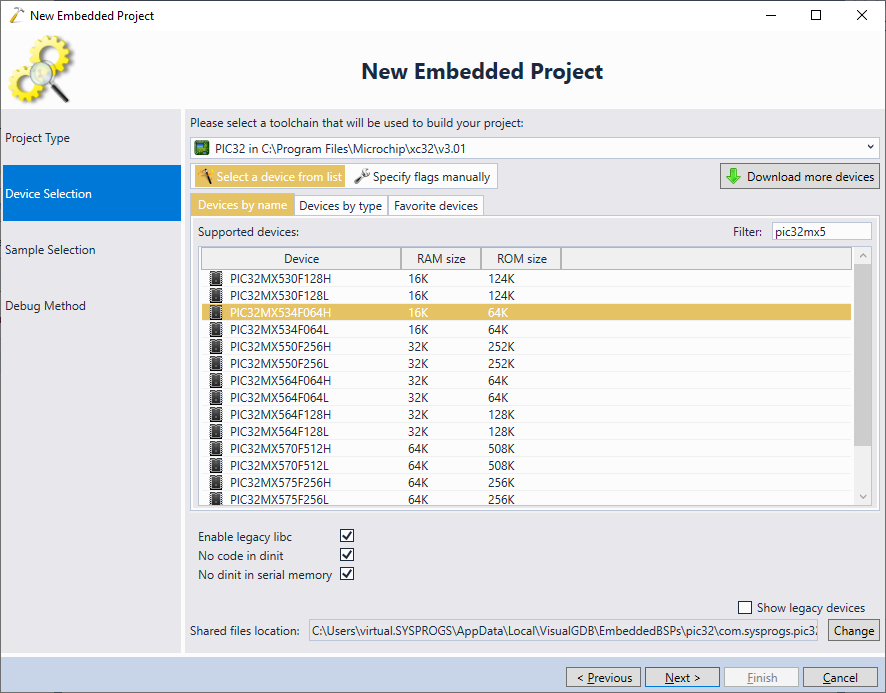886x693 pixels.
Task: Select Device Selection step in sidebar
Action: (x=92, y=193)
